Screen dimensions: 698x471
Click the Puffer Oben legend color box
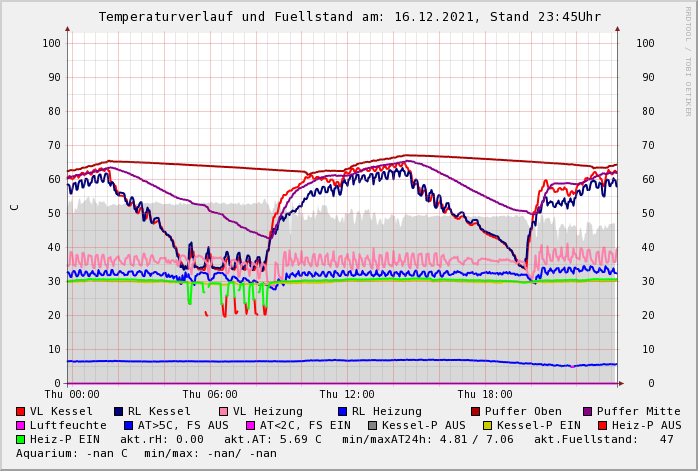(476, 411)
